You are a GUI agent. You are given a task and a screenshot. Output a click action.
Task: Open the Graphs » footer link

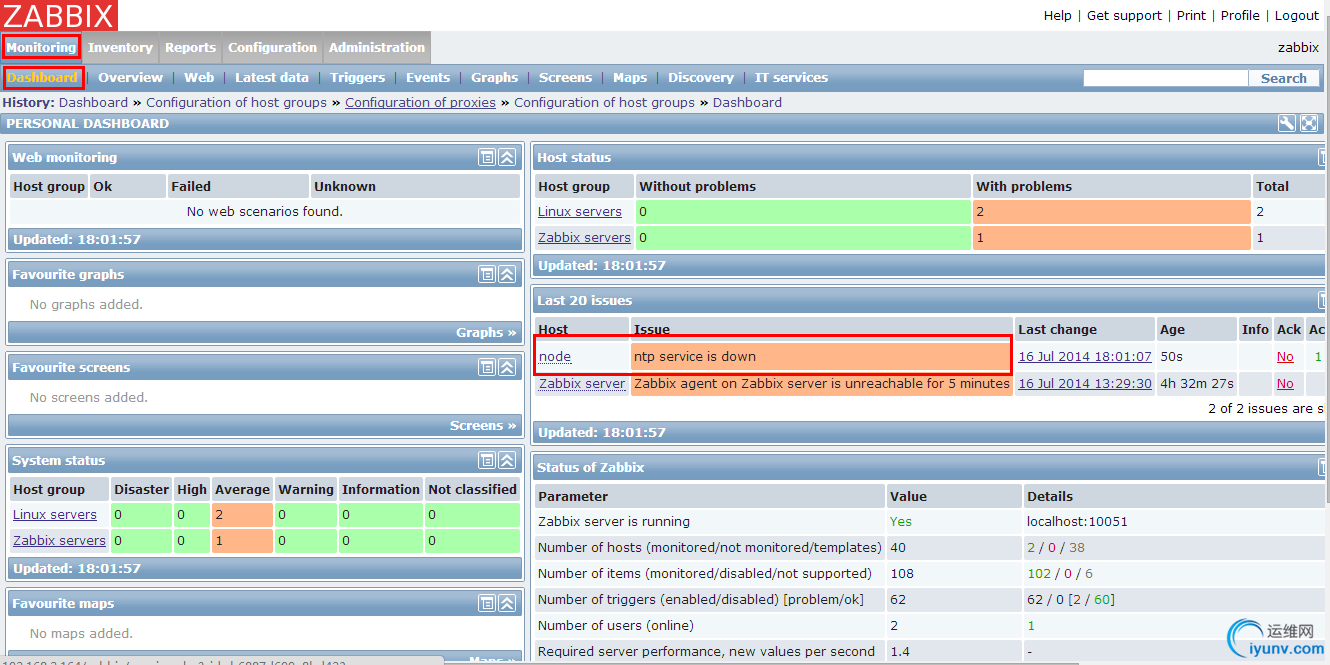tap(486, 332)
